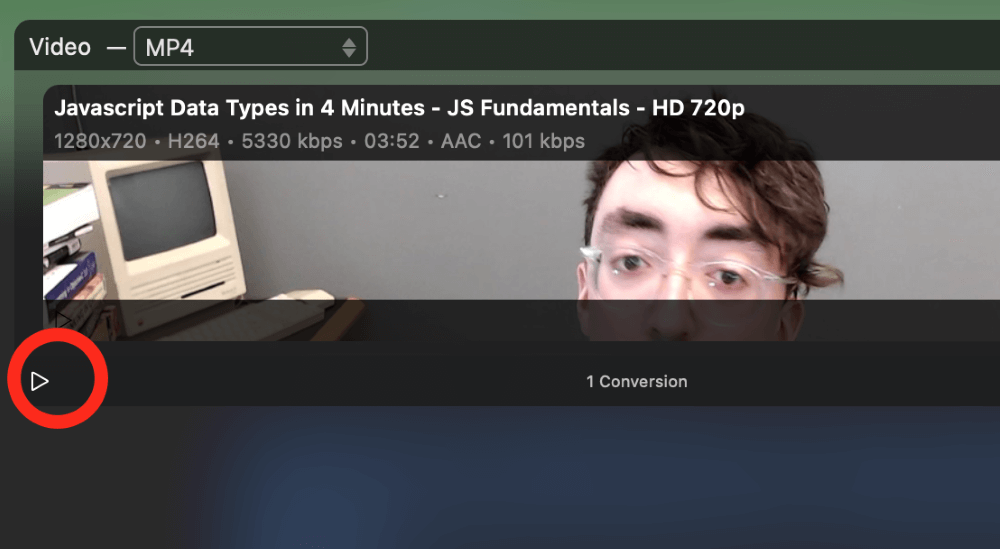
Task: Click the 1 Conversion status text
Action: pyautogui.click(x=636, y=381)
